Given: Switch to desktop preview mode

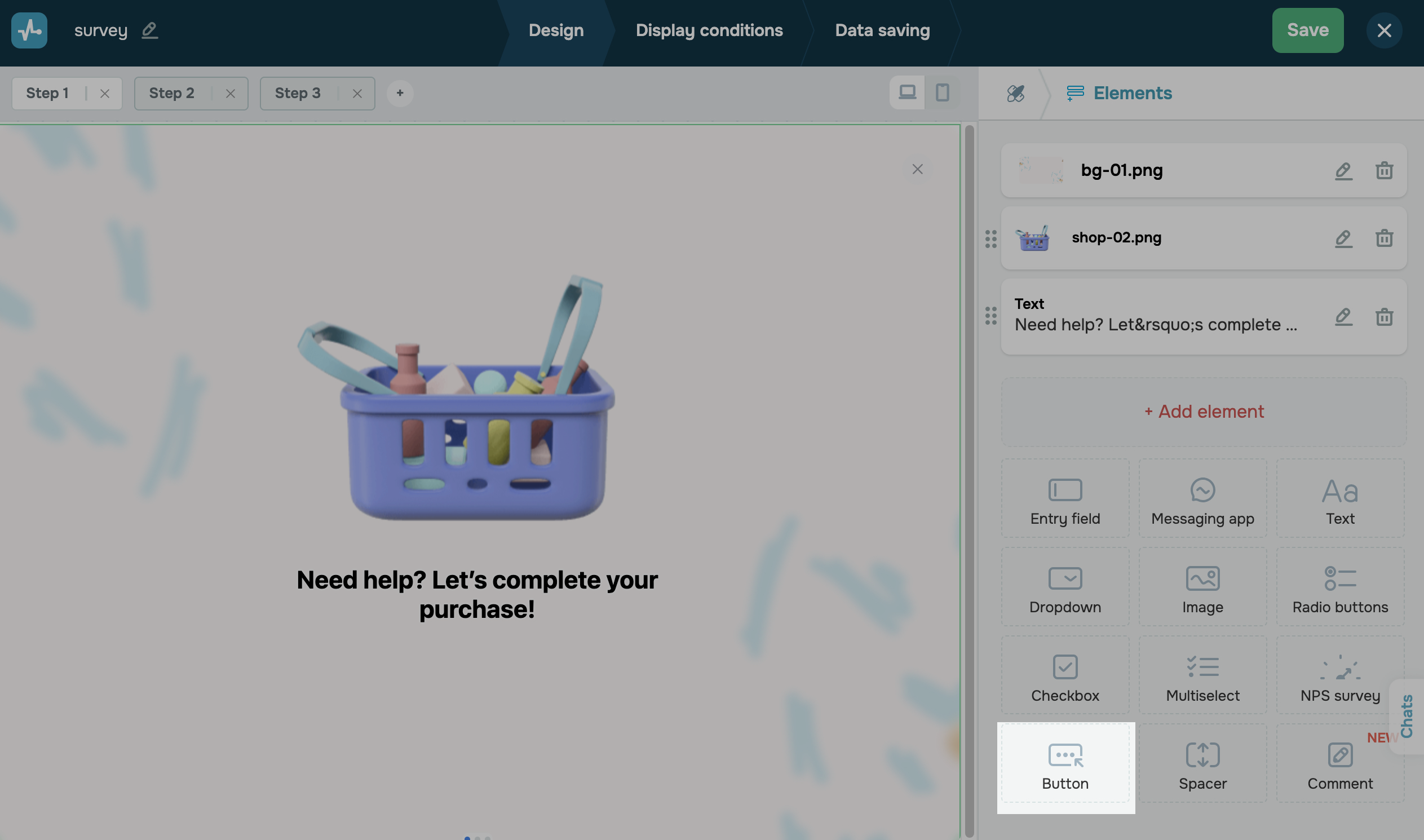Looking at the screenshot, I should [906, 92].
